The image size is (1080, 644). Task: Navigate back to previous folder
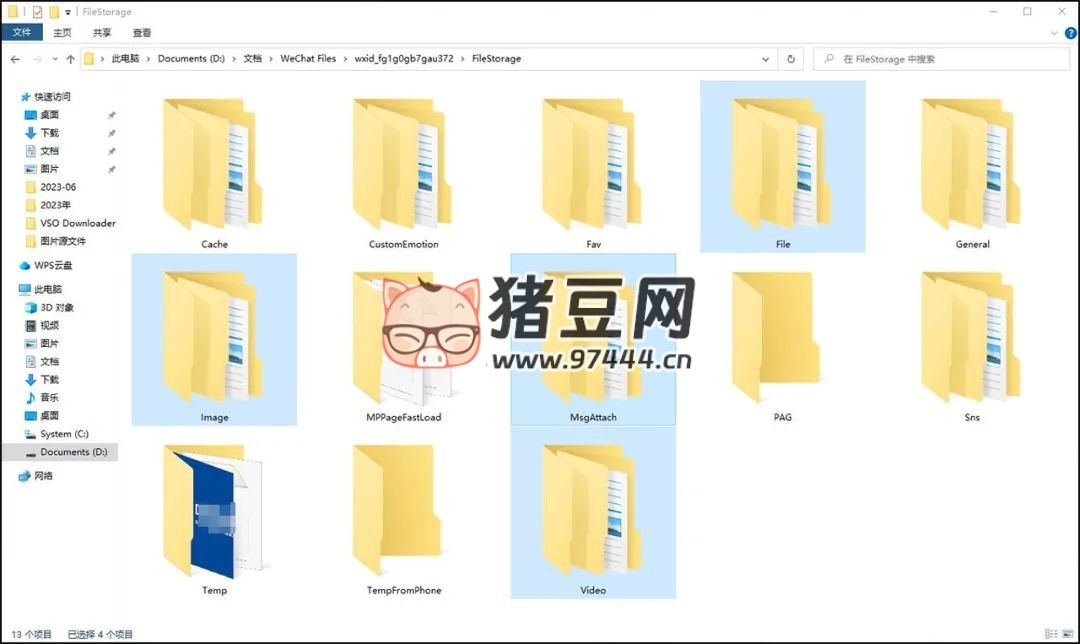[x=15, y=59]
